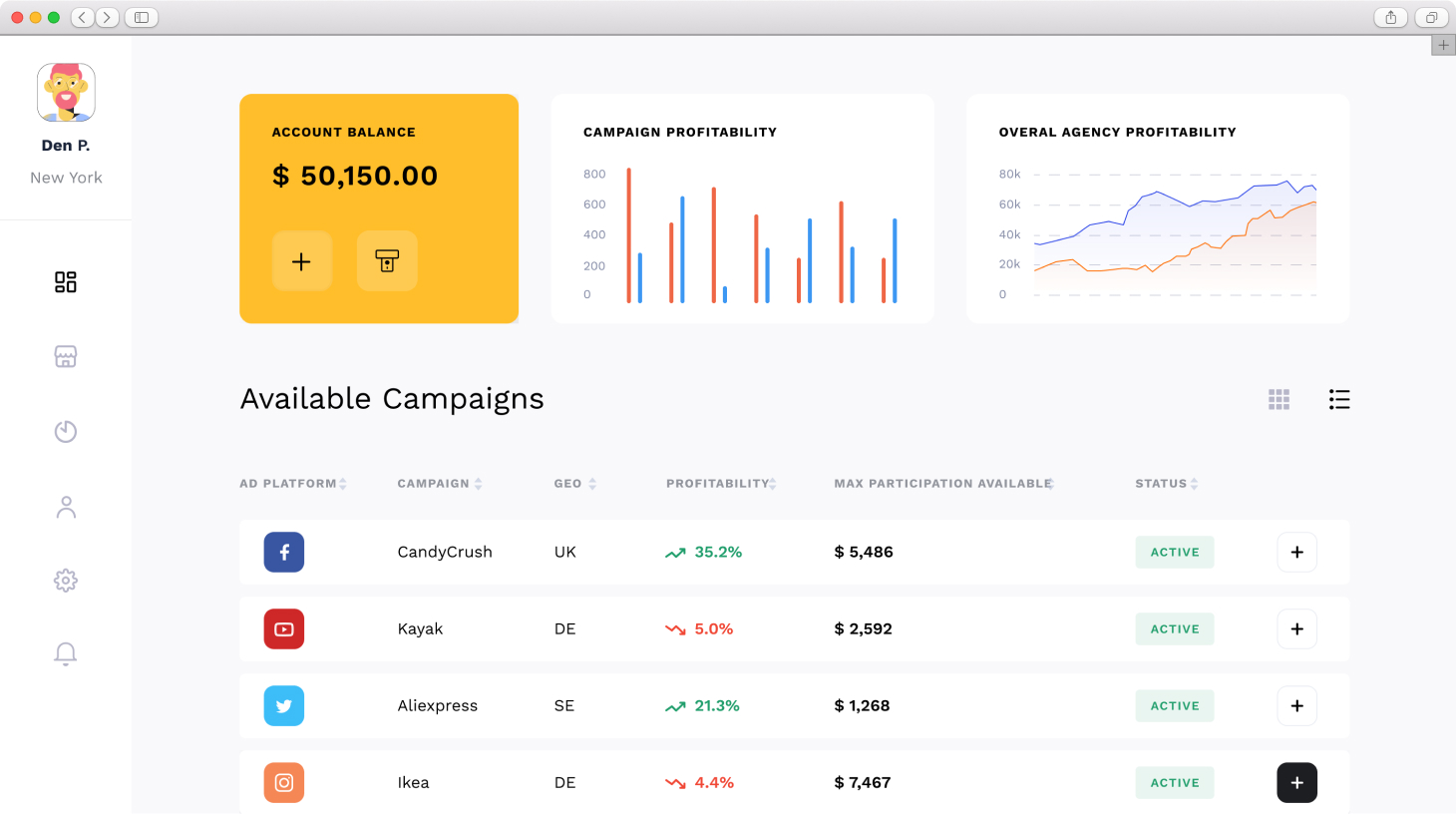The height and width of the screenshot is (814, 1456).
Task: Open the settings gear in sidebar
Action: (66, 581)
